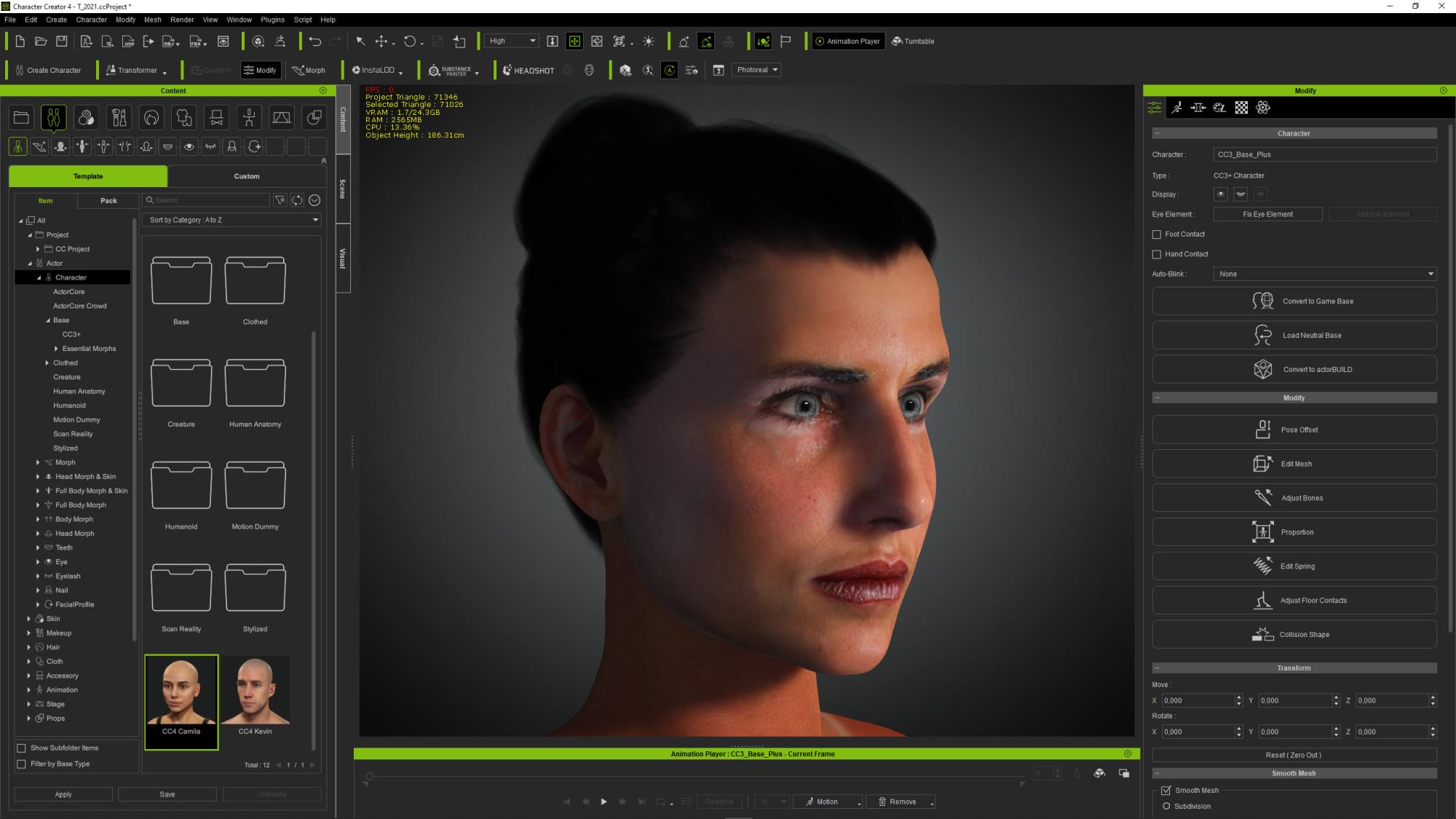Open the Animation Player button
This screenshot has height=819, width=1456.
point(848,41)
